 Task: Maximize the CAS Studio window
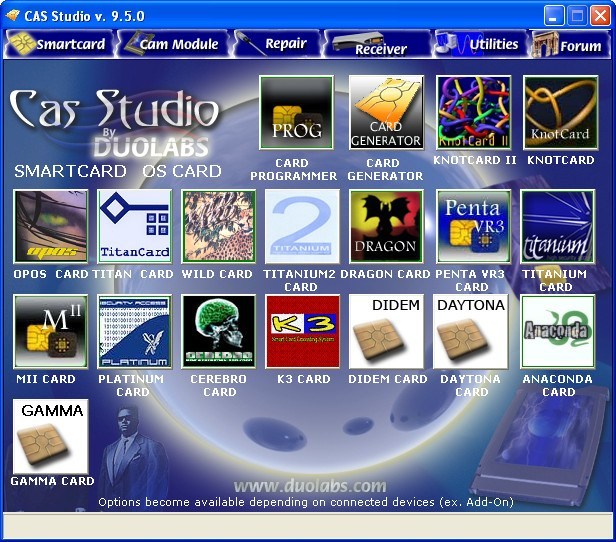click(577, 16)
